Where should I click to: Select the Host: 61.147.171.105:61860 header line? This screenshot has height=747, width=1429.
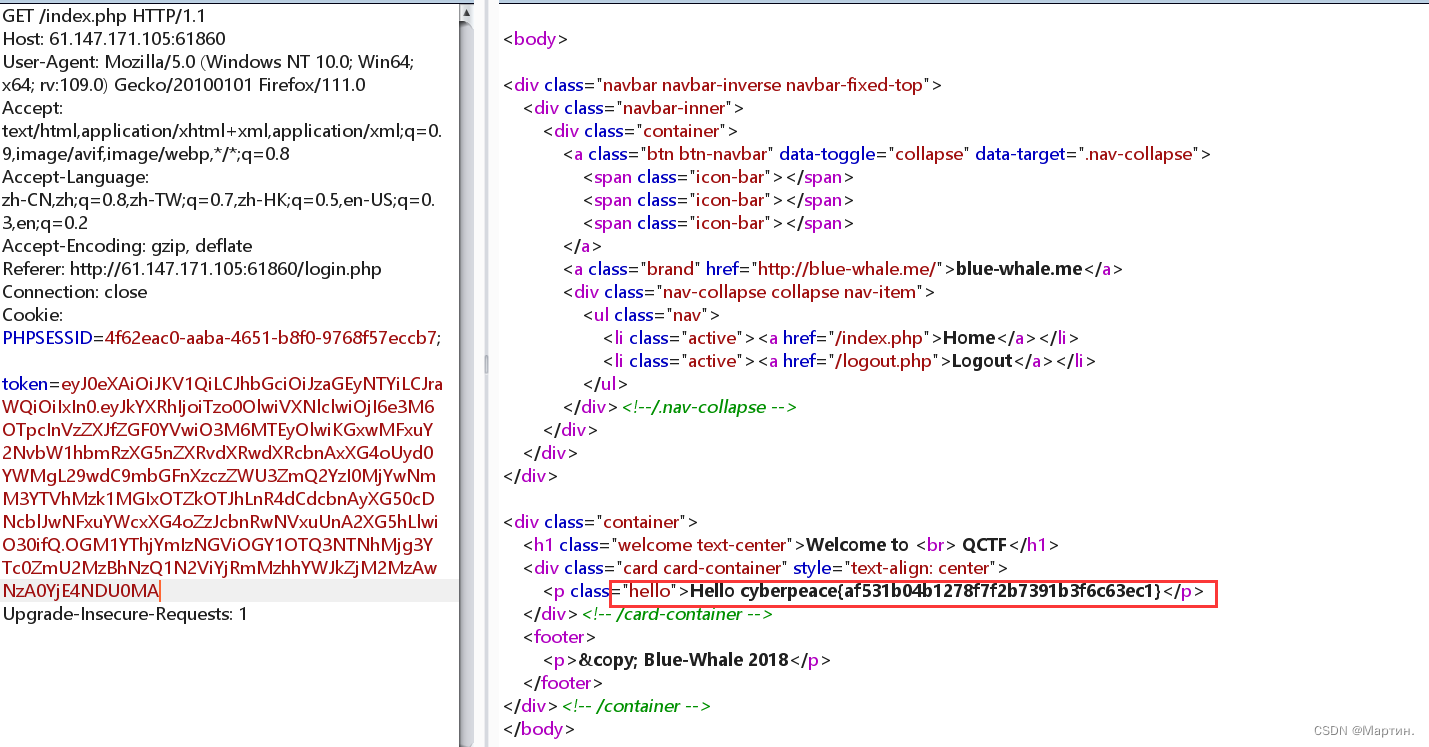click(x=114, y=39)
